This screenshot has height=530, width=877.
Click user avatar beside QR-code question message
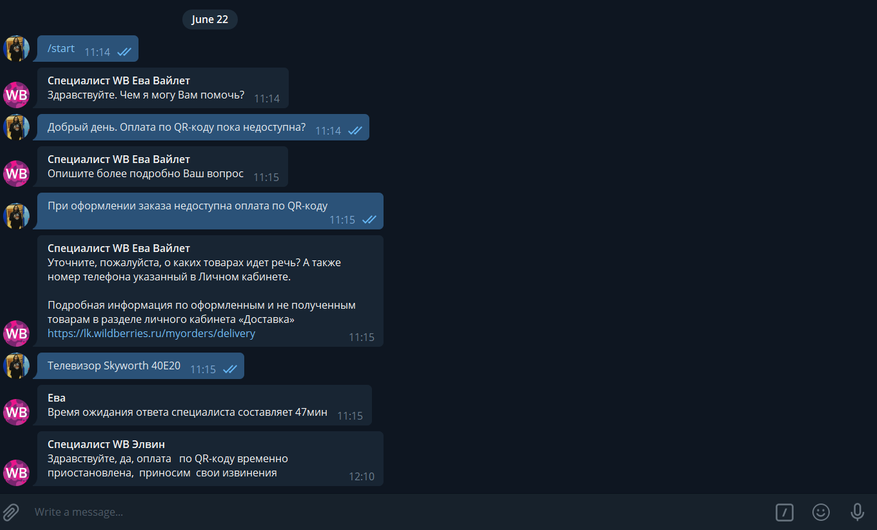[x=16, y=127]
